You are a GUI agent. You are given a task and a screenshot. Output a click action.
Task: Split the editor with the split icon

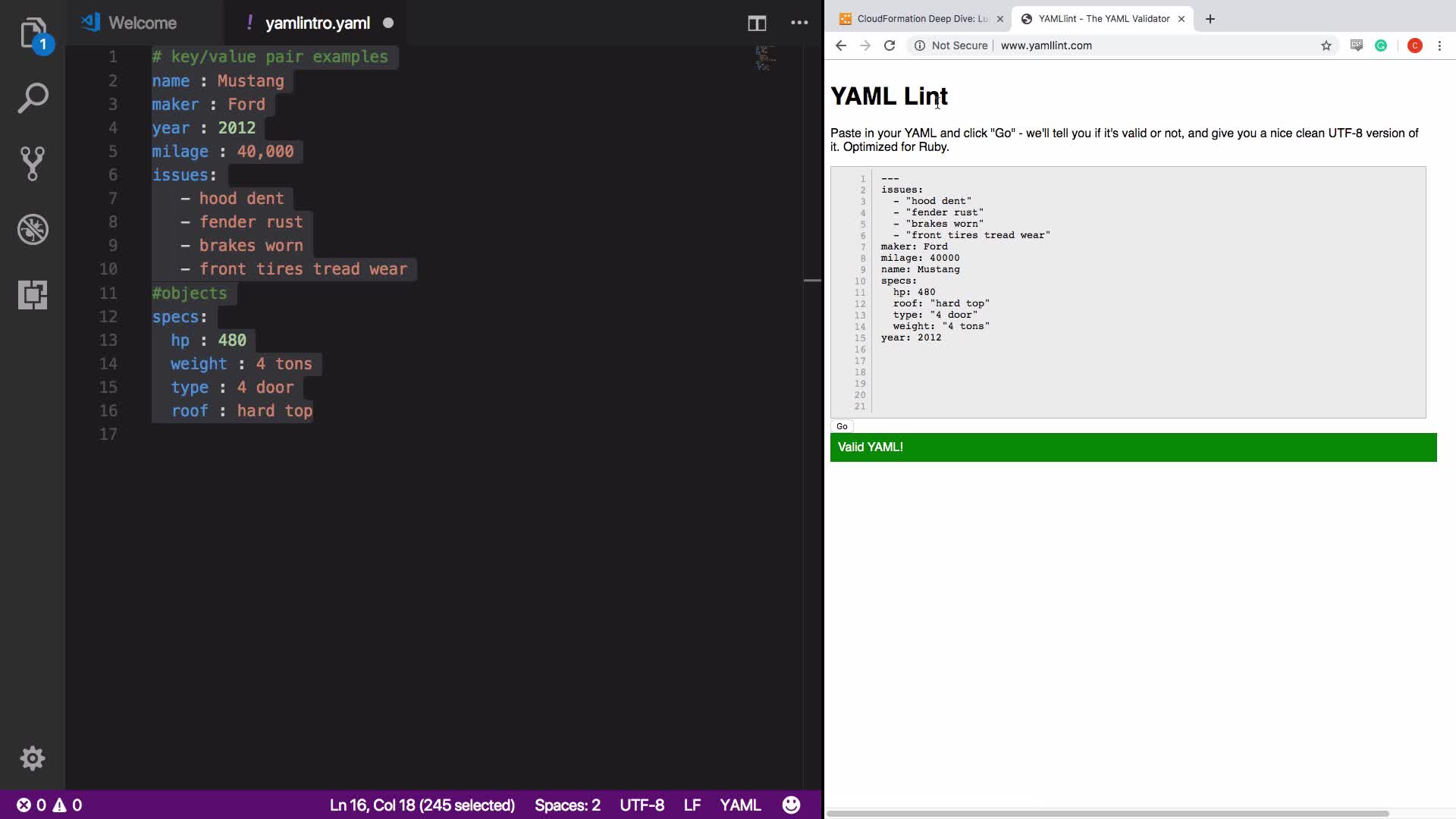[756, 23]
